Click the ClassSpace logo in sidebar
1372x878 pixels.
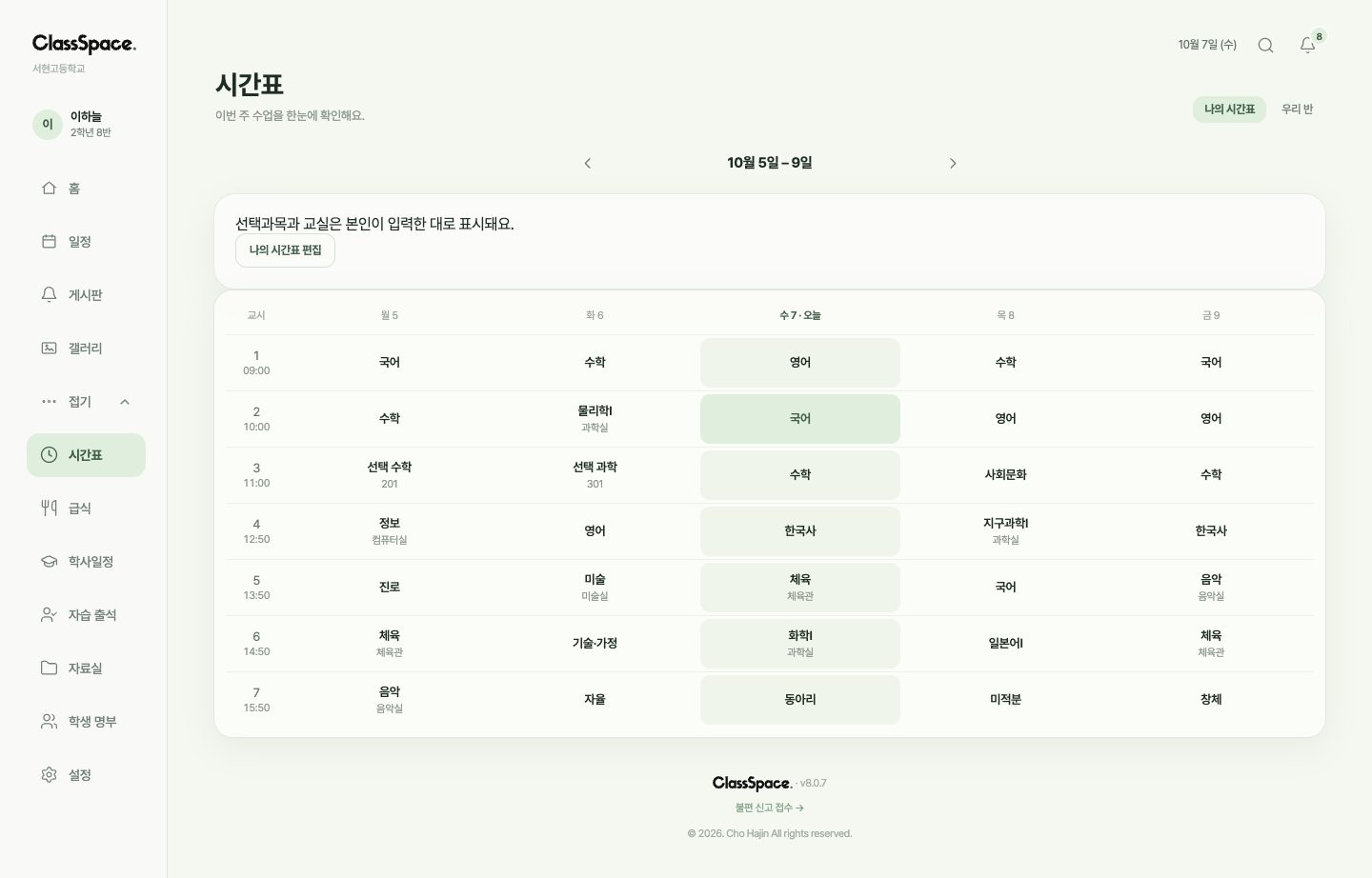(84, 44)
